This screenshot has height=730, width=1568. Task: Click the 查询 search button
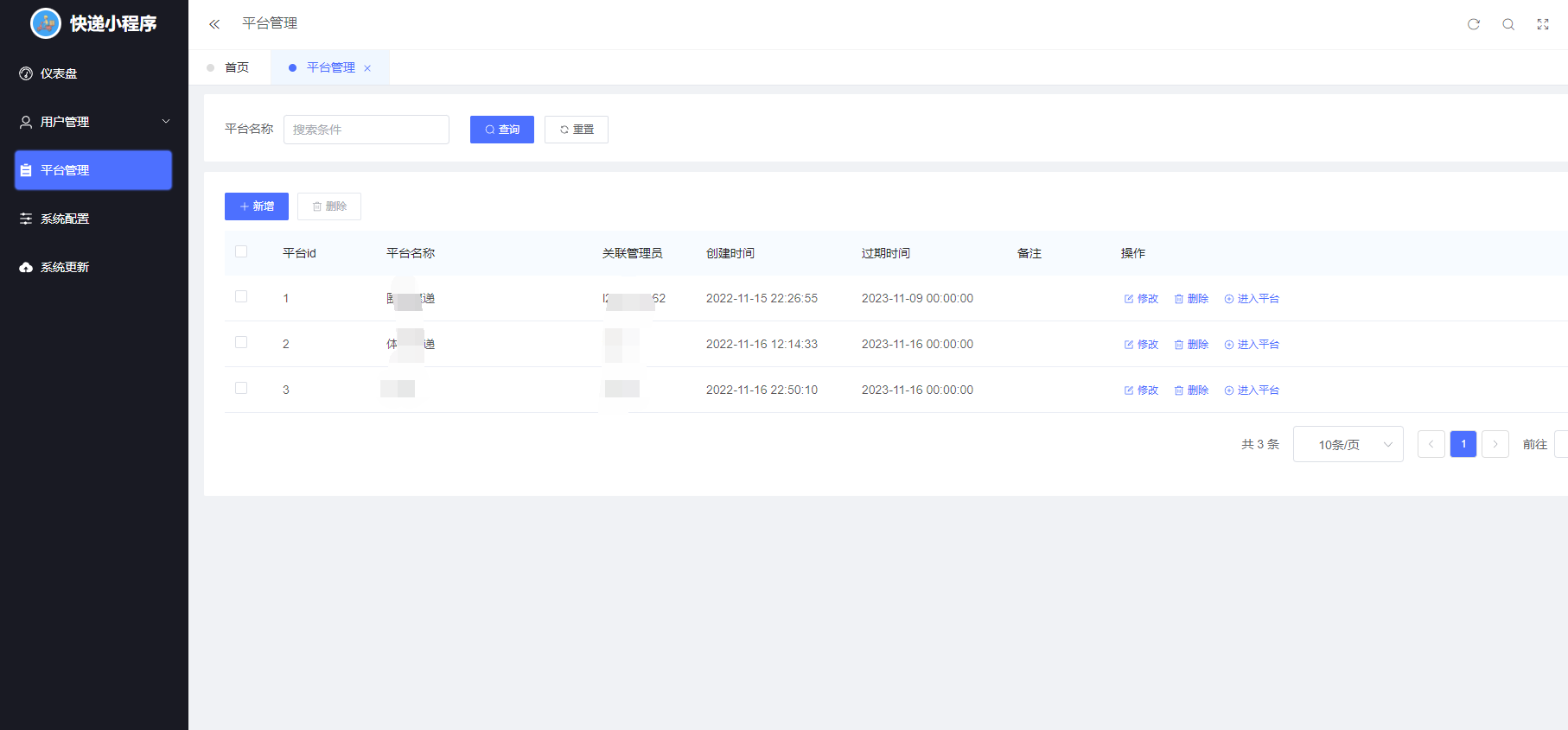[x=502, y=130]
